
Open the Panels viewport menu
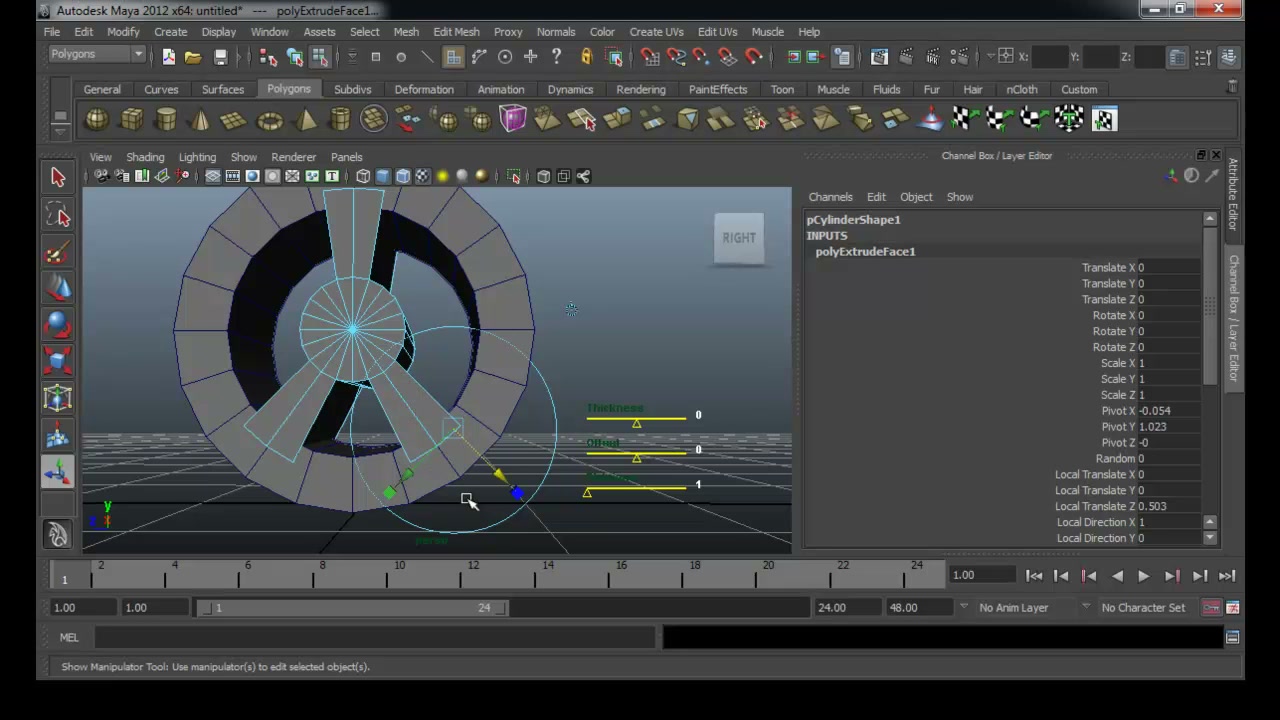[x=347, y=157]
